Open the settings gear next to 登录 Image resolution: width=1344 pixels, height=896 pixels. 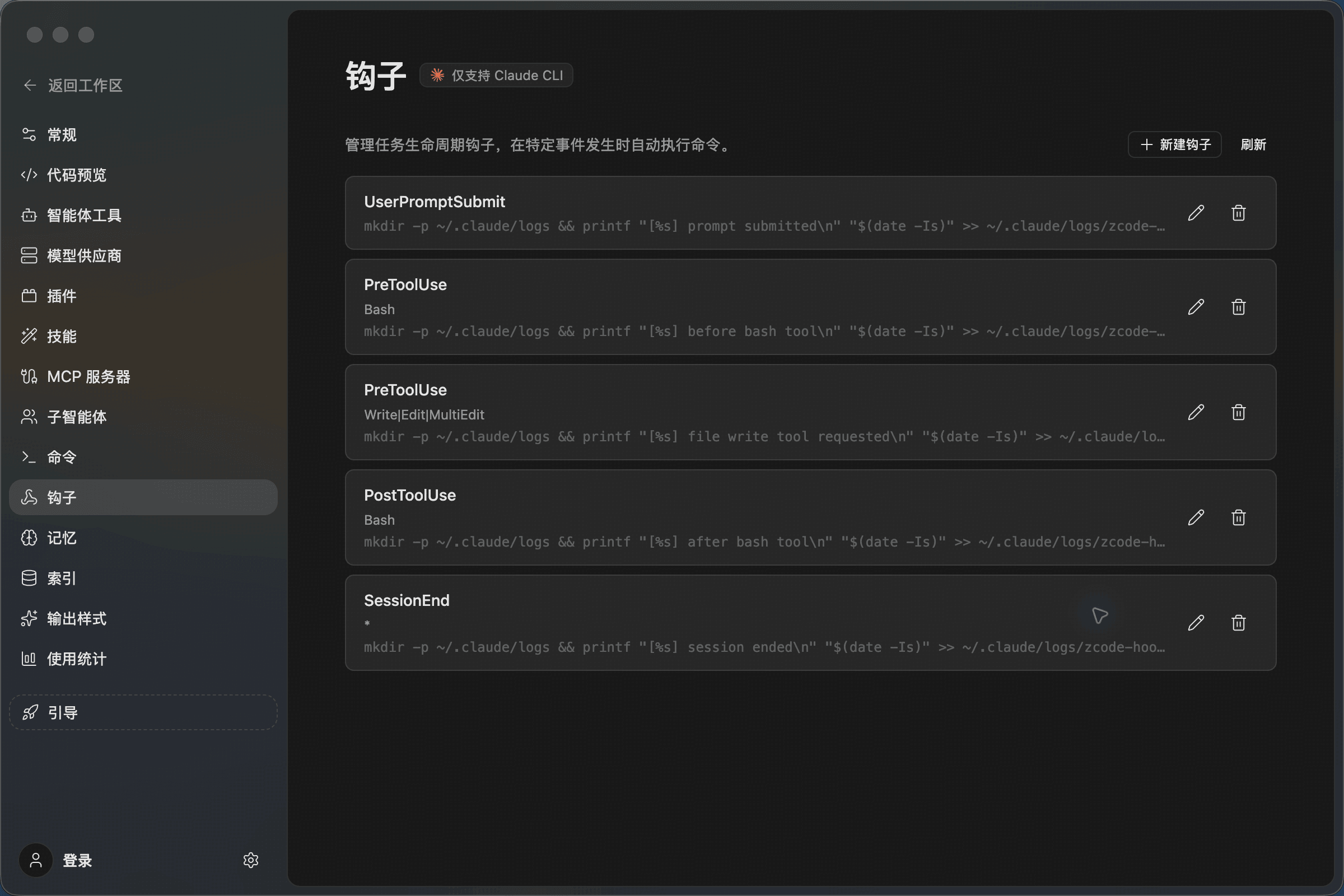[x=251, y=860]
